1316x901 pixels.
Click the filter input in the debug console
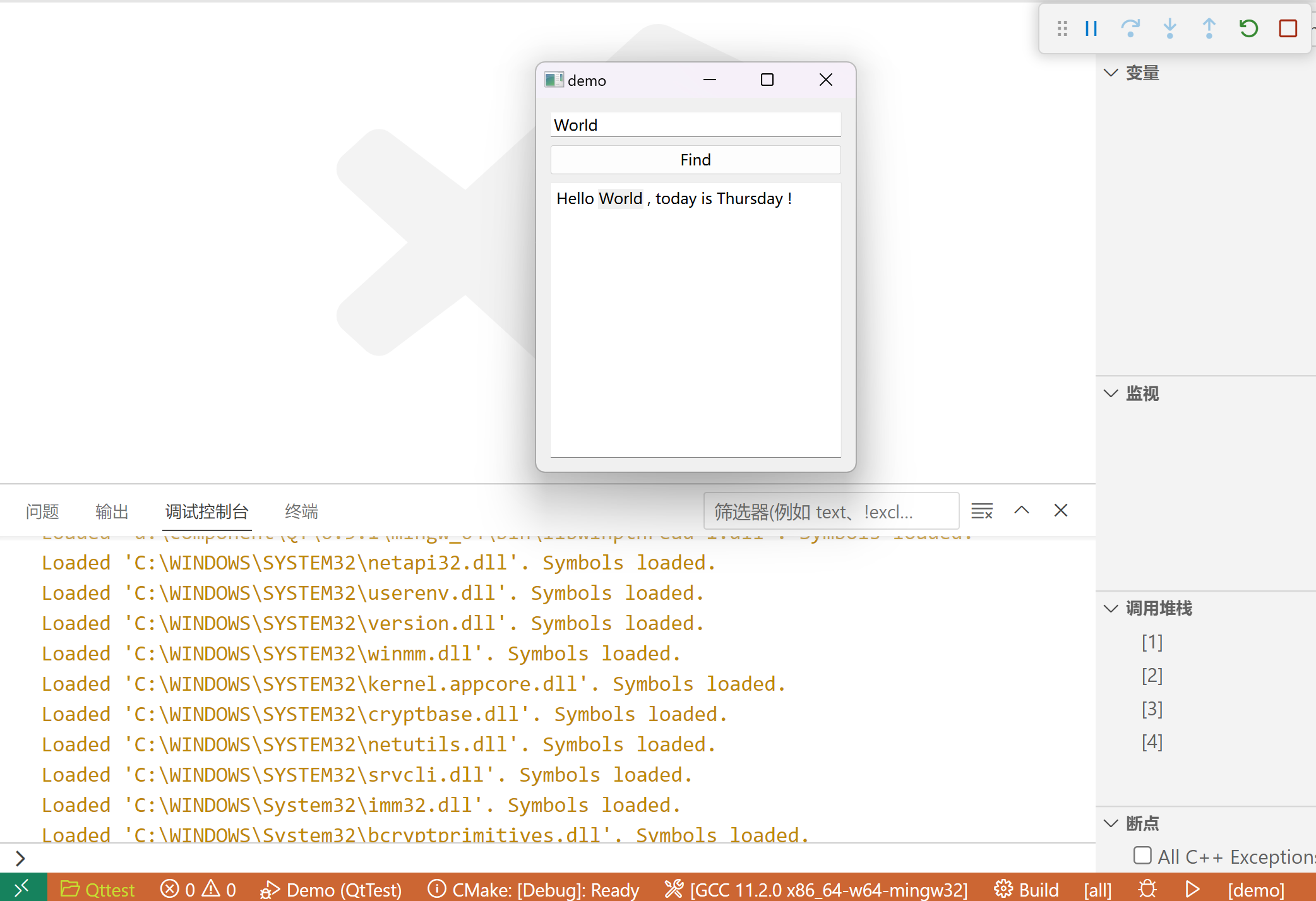tap(827, 511)
